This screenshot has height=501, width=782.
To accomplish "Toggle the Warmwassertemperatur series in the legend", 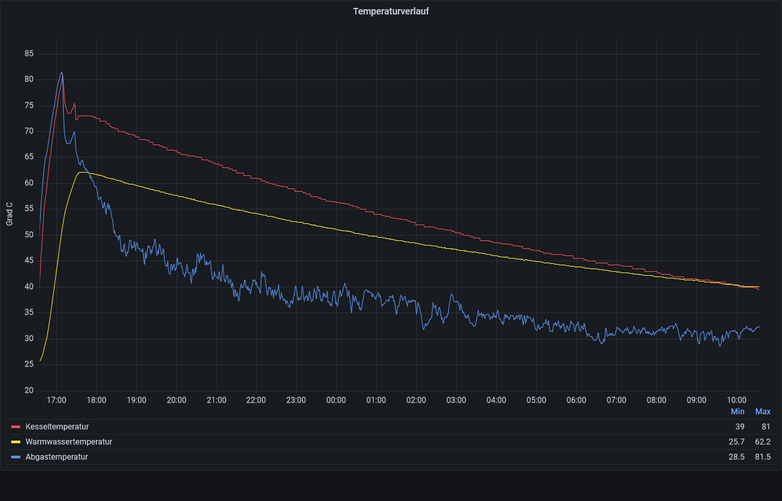I will pos(68,442).
